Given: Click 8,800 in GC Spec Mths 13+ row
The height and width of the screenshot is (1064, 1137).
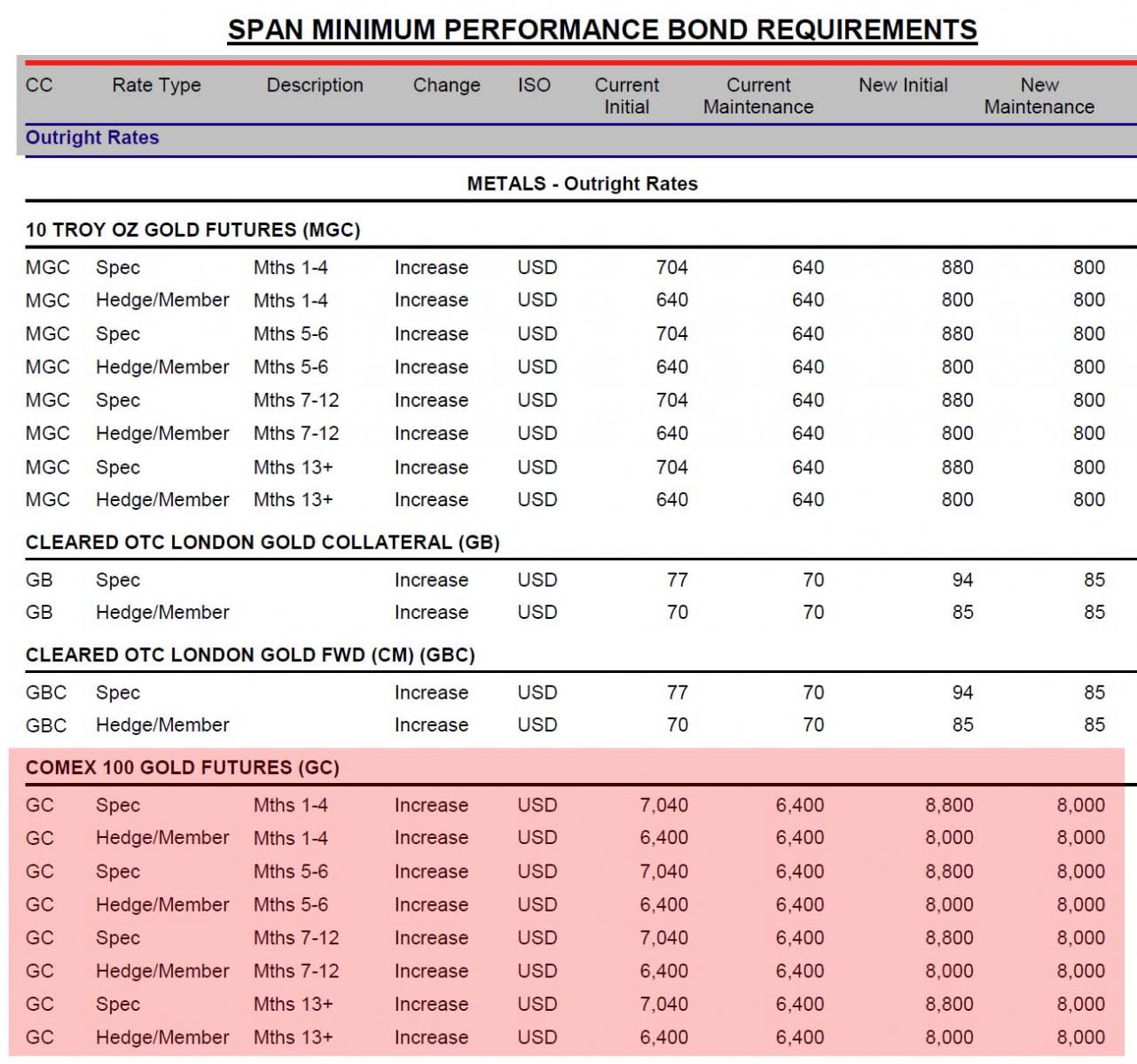Looking at the screenshot, I should click(949, 1005).
